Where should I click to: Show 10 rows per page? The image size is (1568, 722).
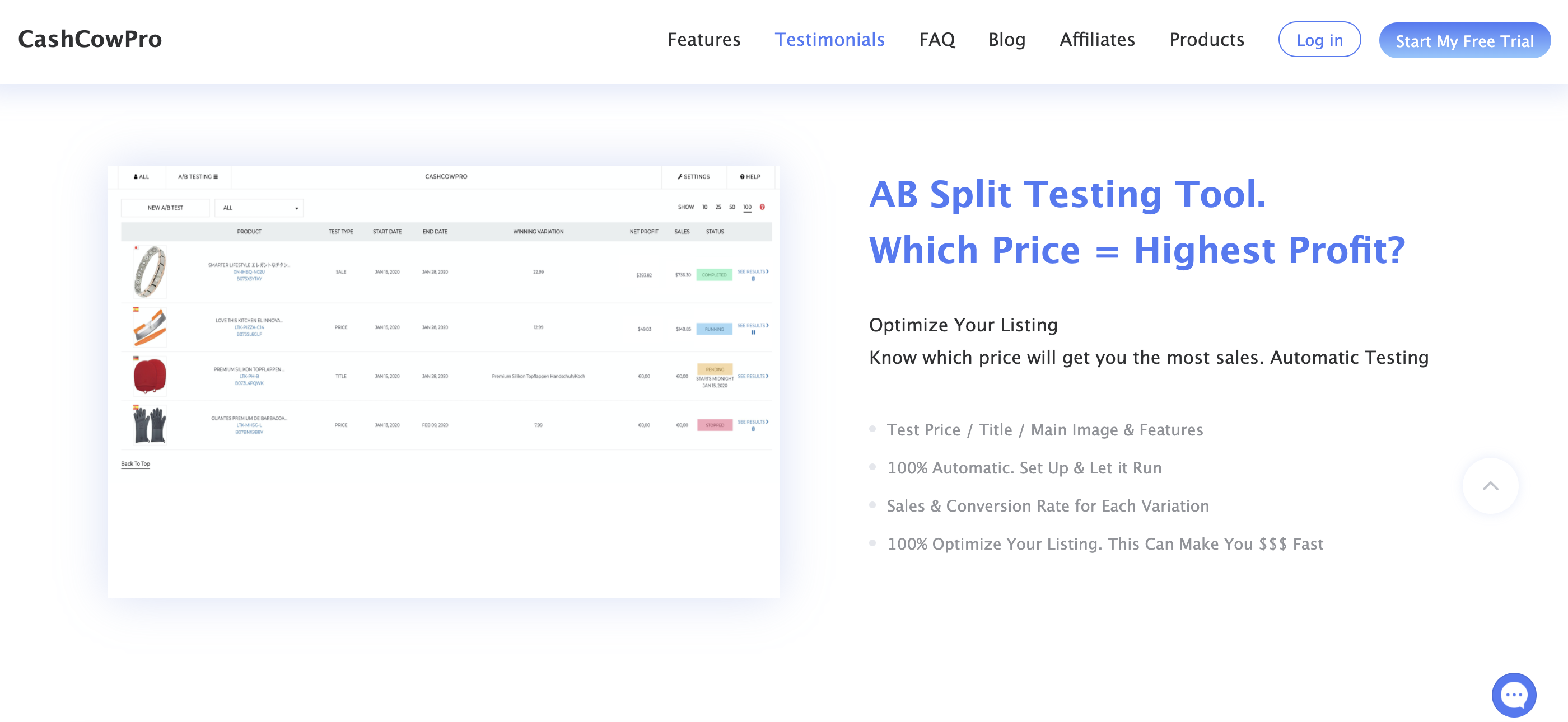[x=704, y=207]
